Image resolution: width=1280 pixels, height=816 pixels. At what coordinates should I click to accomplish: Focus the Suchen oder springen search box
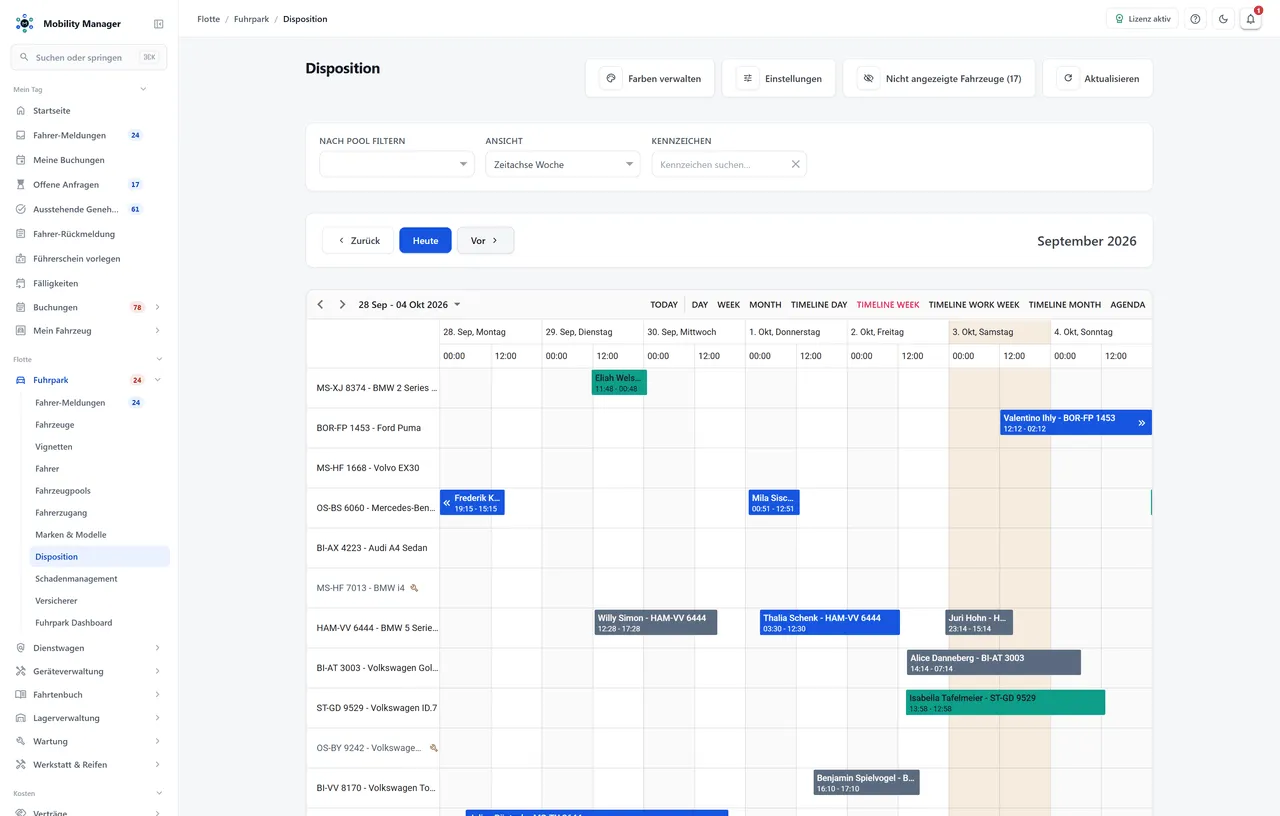[x=89, y=57]
